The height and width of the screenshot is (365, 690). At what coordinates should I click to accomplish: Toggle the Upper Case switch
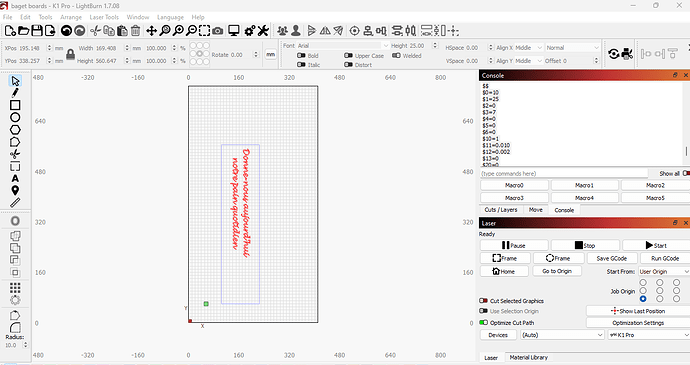click(349, 55)
